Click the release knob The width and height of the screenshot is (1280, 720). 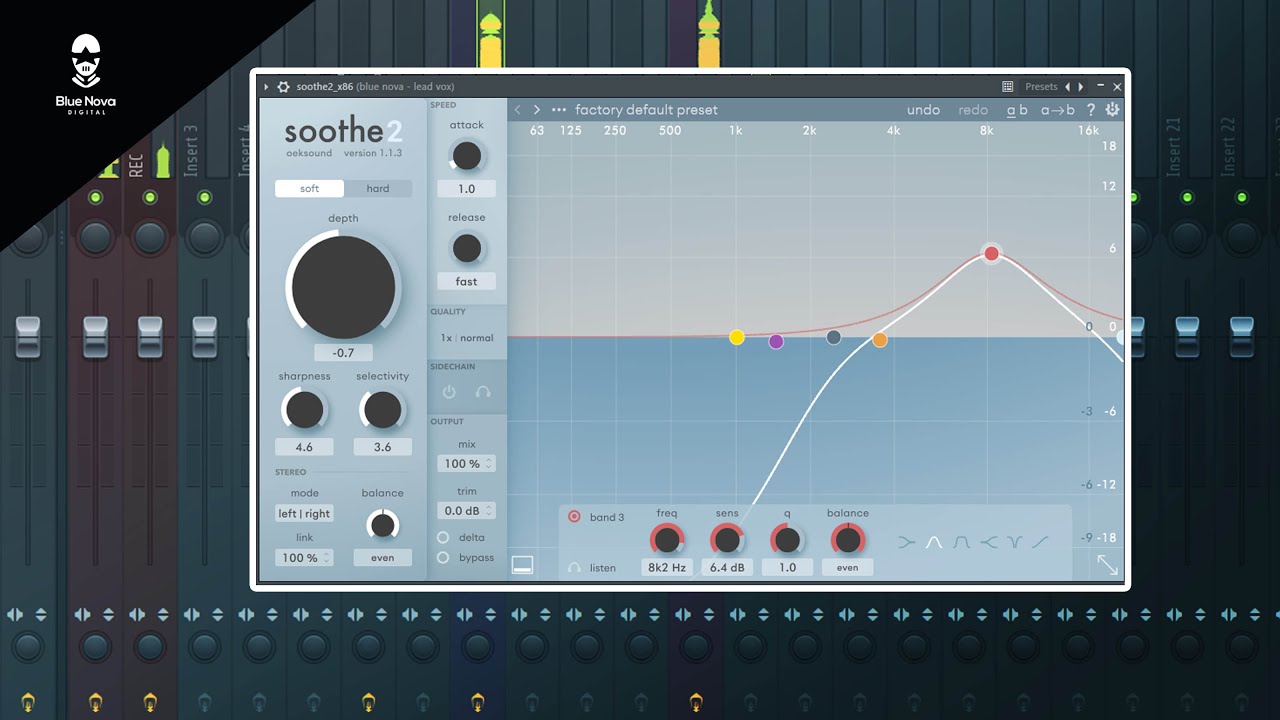tap(466, 248)
